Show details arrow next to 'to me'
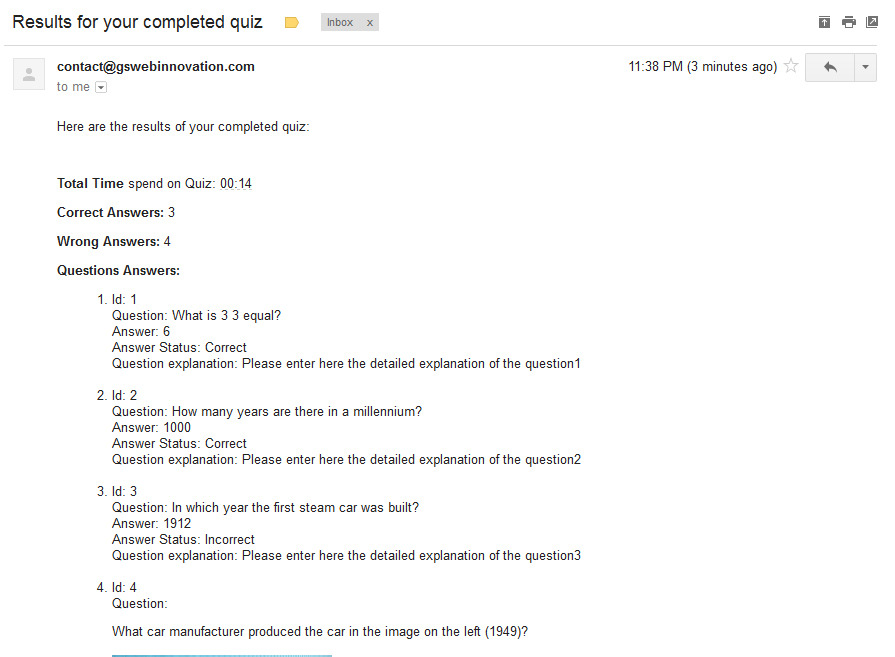Image resolution: width=895 pixels, height=657 pixels. point(101,87)
